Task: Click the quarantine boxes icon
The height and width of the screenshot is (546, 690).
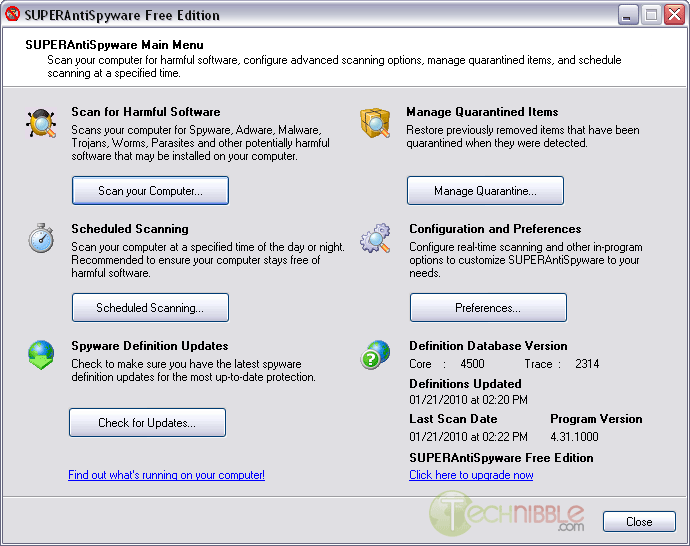Action: click(375, 123)
